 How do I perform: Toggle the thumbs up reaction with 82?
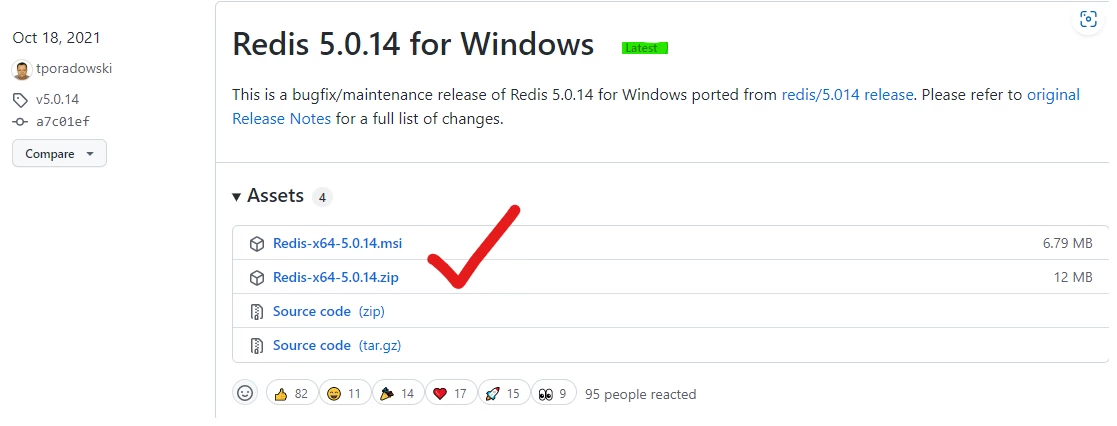[291, 393]
